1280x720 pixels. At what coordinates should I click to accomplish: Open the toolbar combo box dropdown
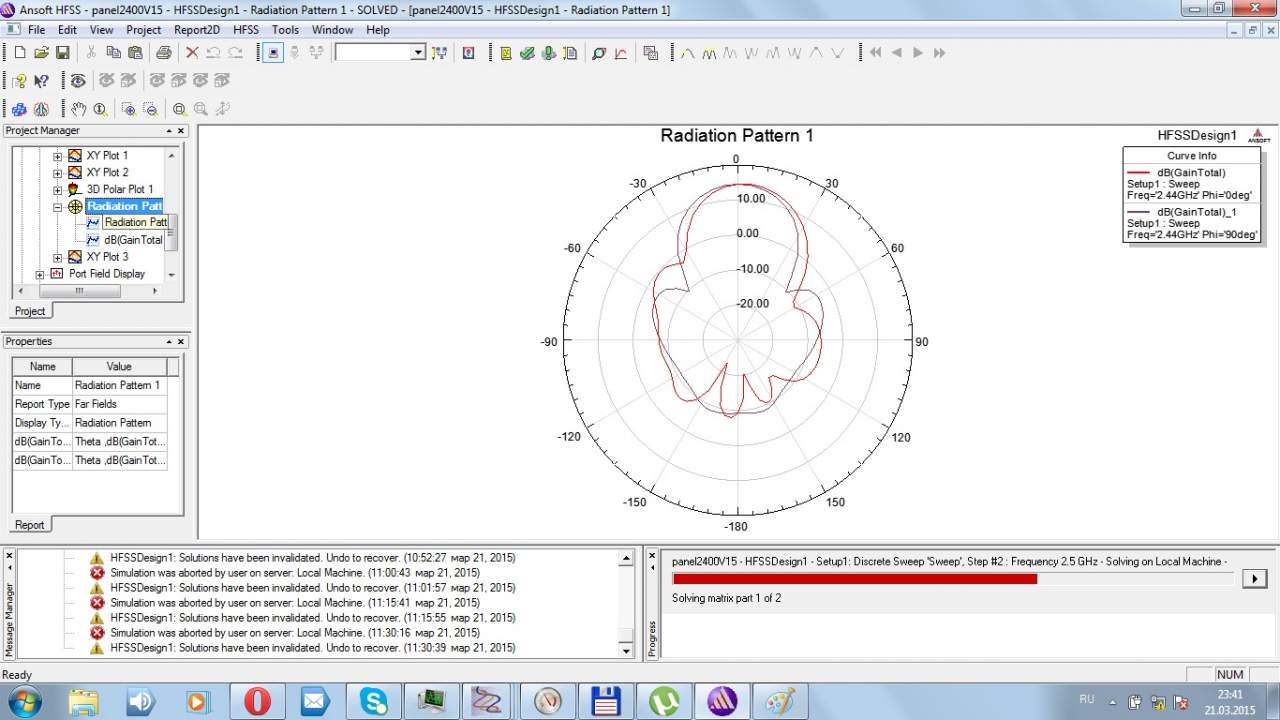pos(418,53)
